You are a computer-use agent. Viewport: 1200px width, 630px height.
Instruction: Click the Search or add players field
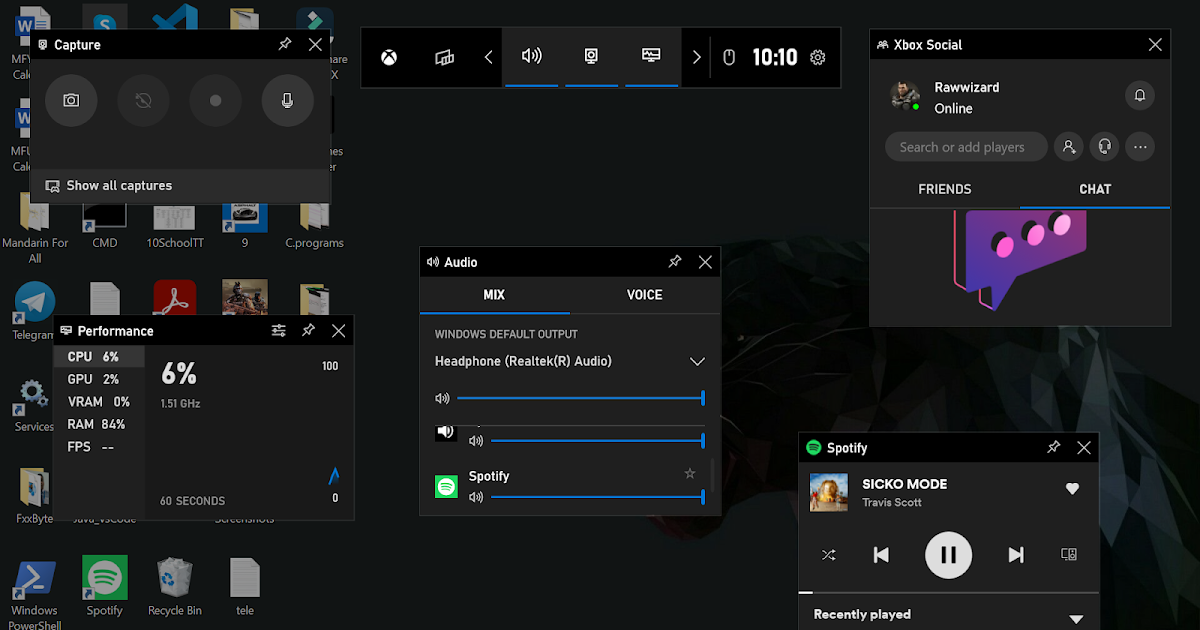point(963,146)
